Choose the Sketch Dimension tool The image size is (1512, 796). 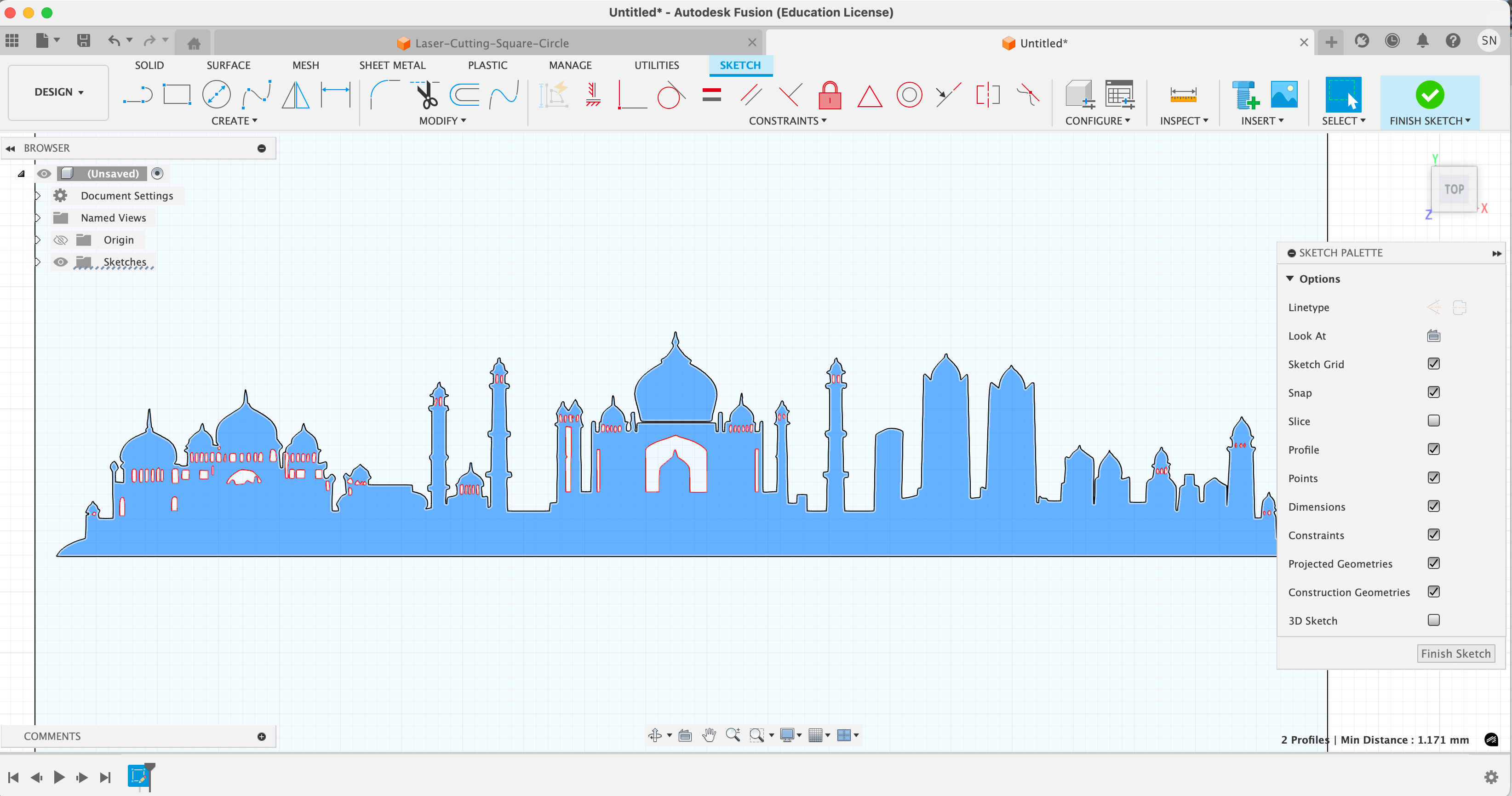pyautogui.click(x=336, y=94)
